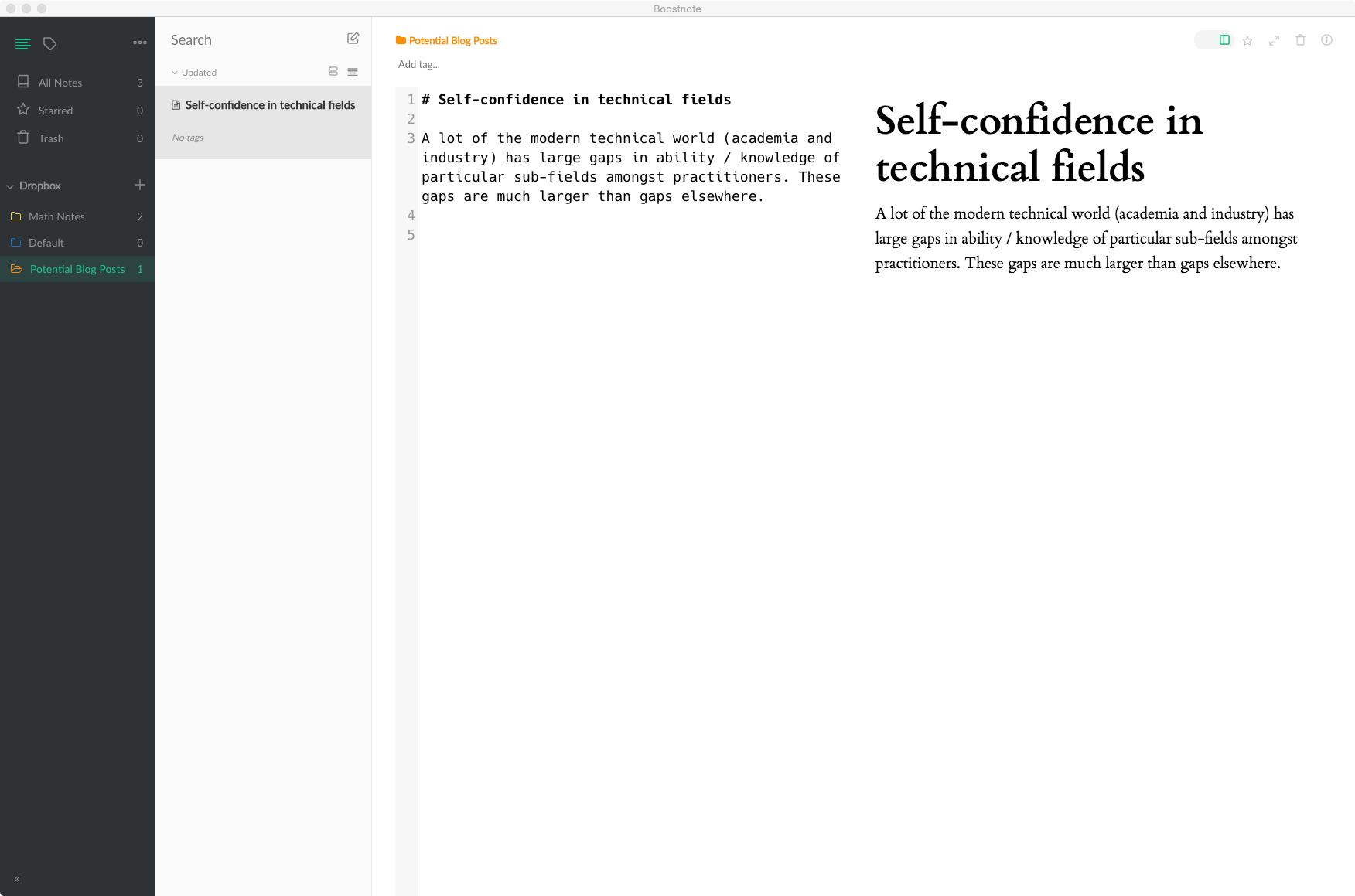Switch note list to default view
This screenshot has width=1355, height=896.
click(333, 72)
